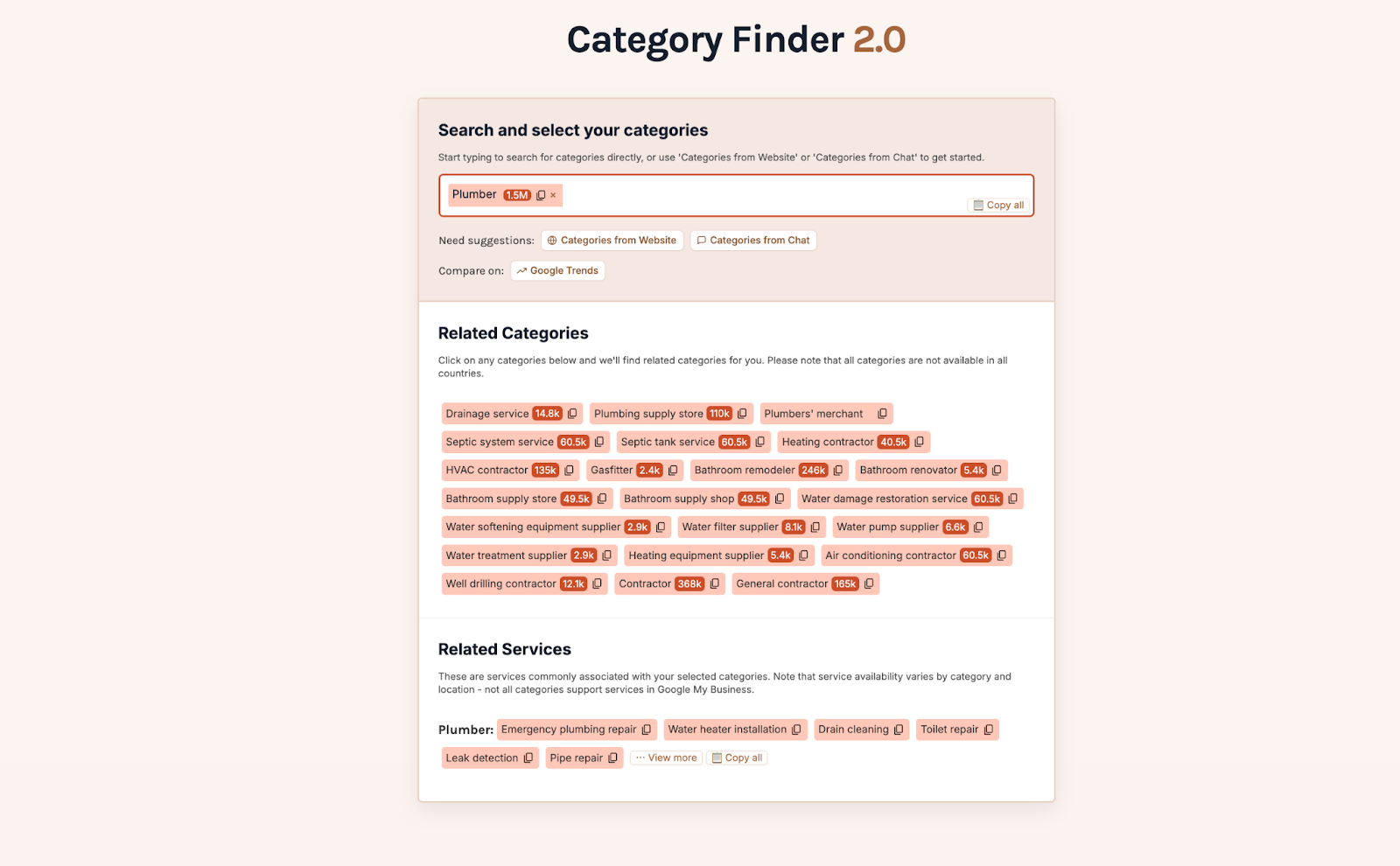Image resolution: width=1400 pixels, height=866 pixels.
Task: Copy the General contractor category
Action: (x=868, y=583)
